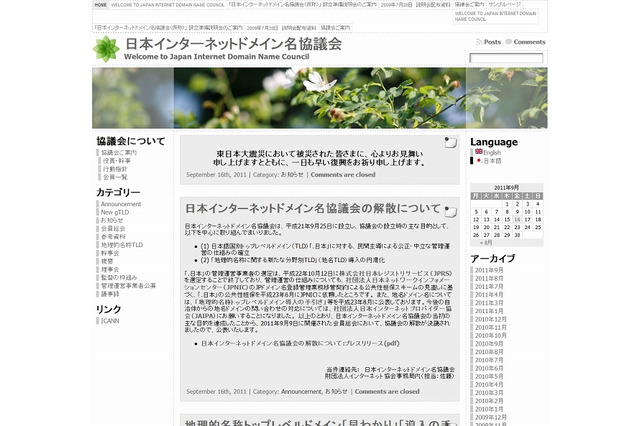Open the 議事録 category

tap(110, 294)
